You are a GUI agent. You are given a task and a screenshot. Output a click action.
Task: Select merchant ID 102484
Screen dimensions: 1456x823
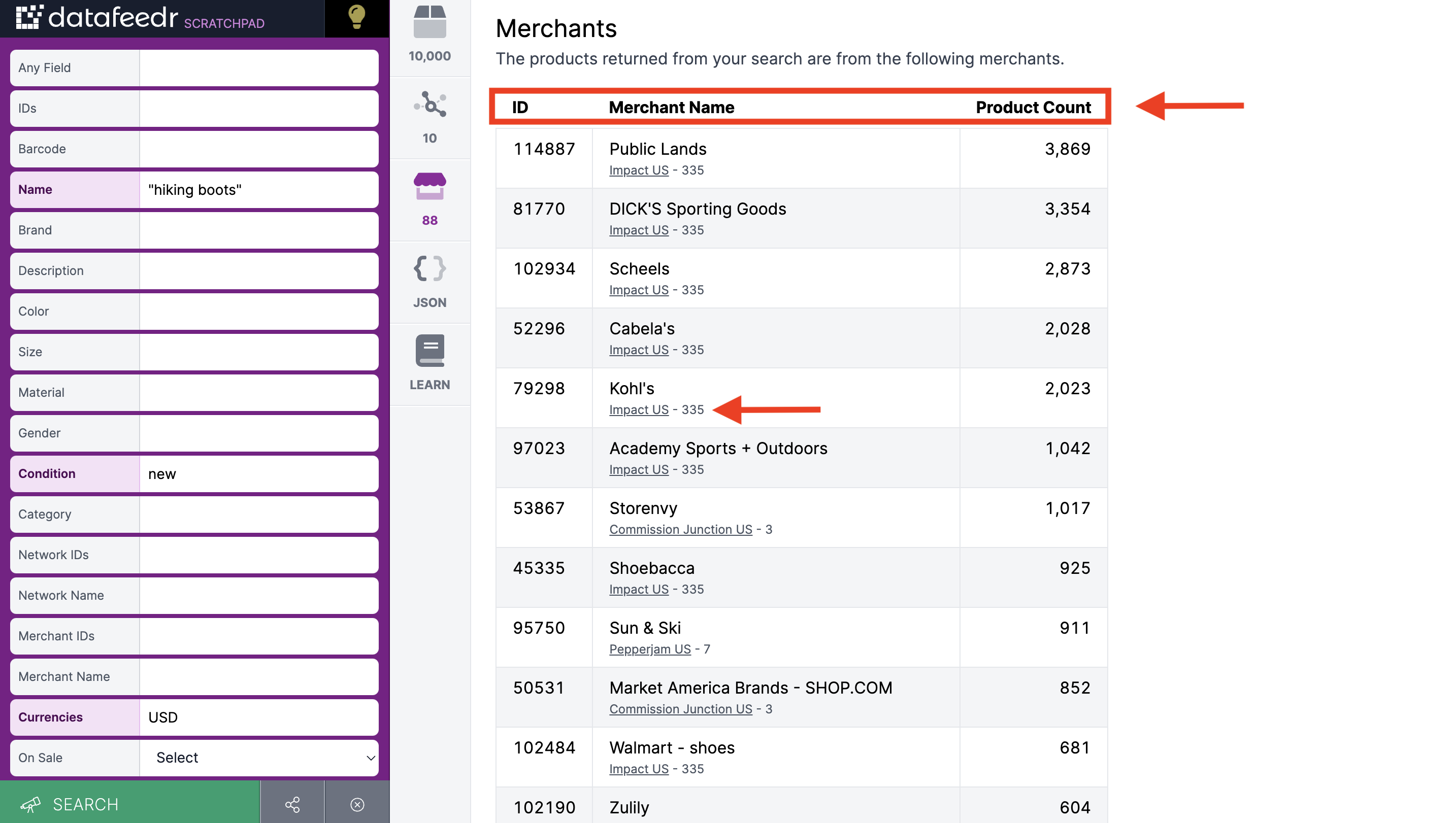pyautogui.click(x=544, y=748)
